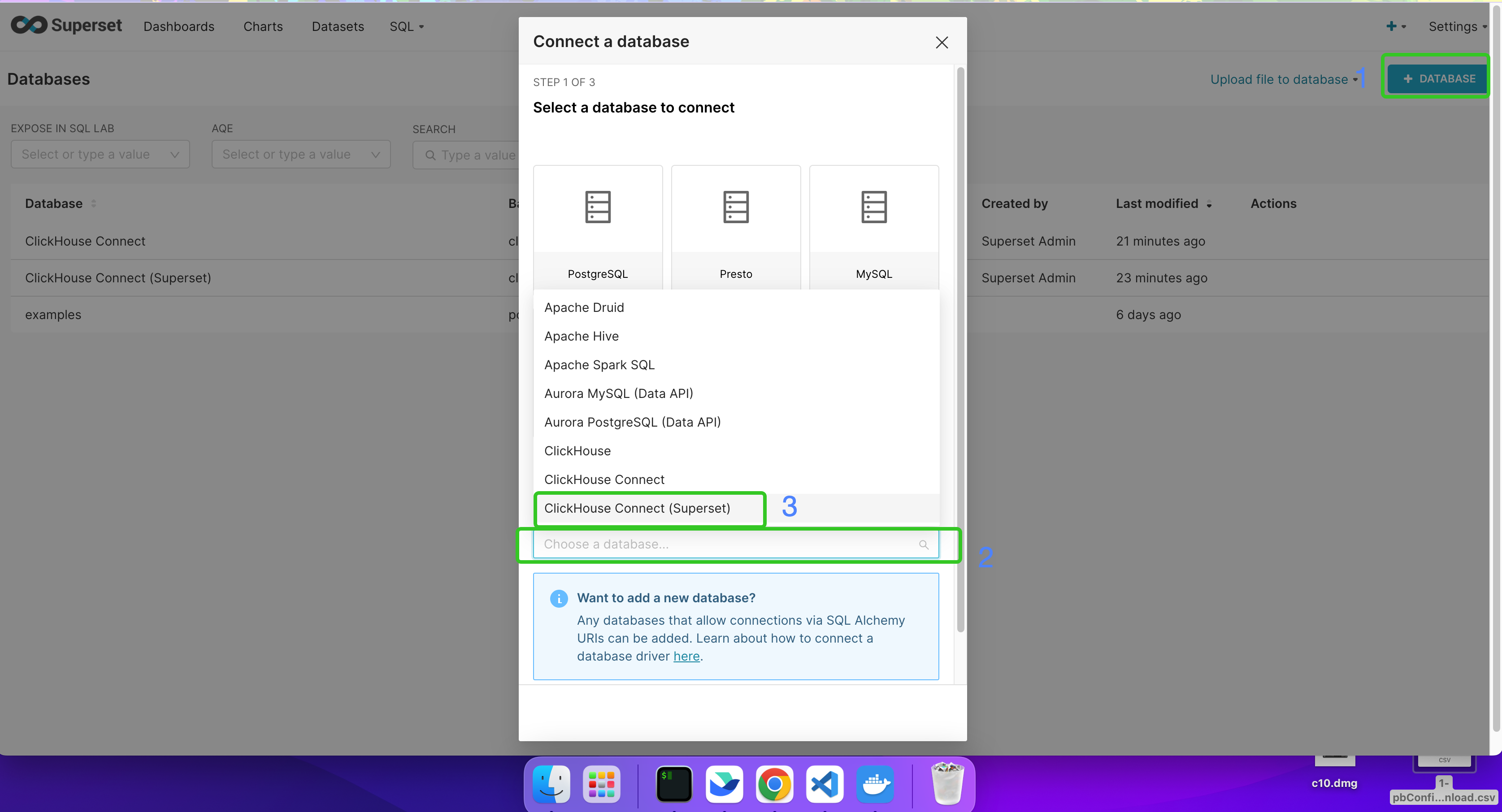Click '21 minutes ago' cell
1502x812 pixels.
pos(1160,241)
